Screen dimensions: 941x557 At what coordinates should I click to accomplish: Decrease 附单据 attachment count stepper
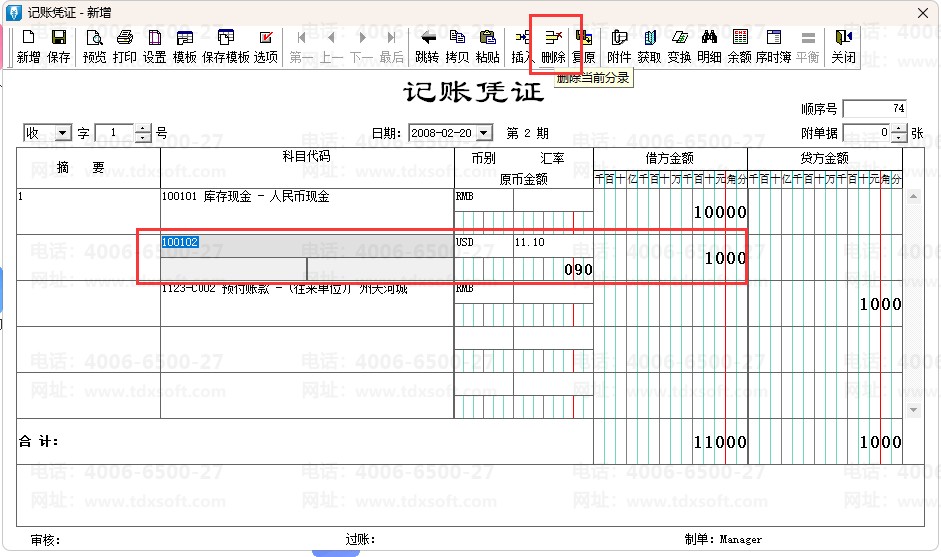pos(899,137)
